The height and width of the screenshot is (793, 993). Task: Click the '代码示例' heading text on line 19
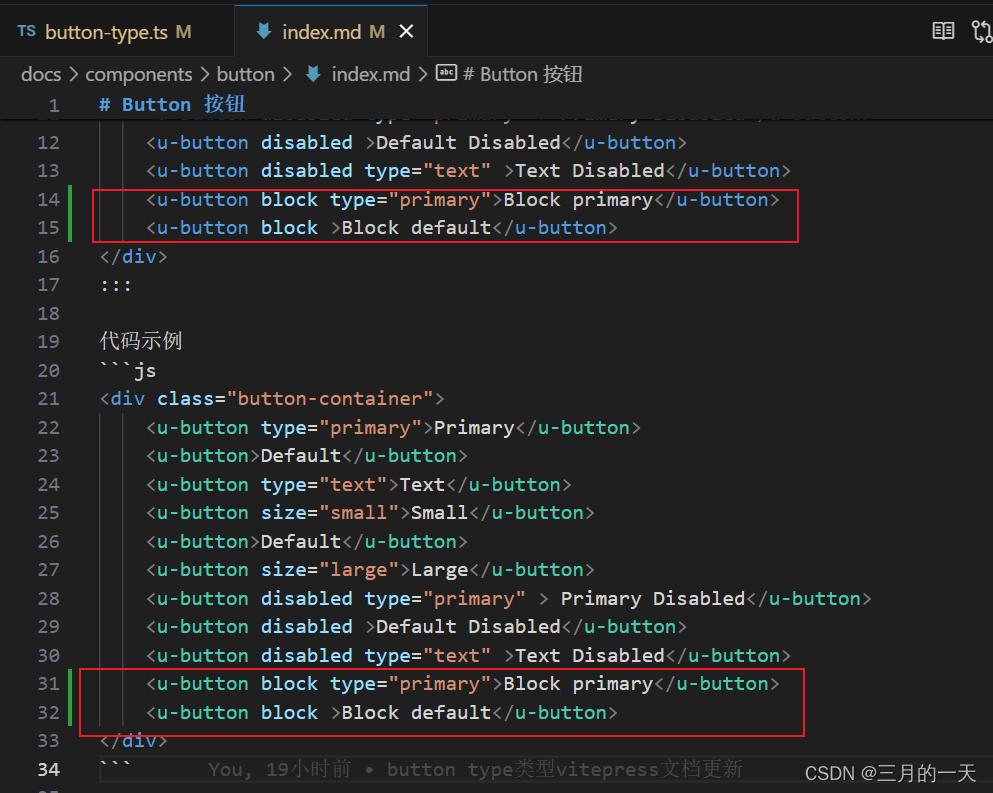point(141,341)
